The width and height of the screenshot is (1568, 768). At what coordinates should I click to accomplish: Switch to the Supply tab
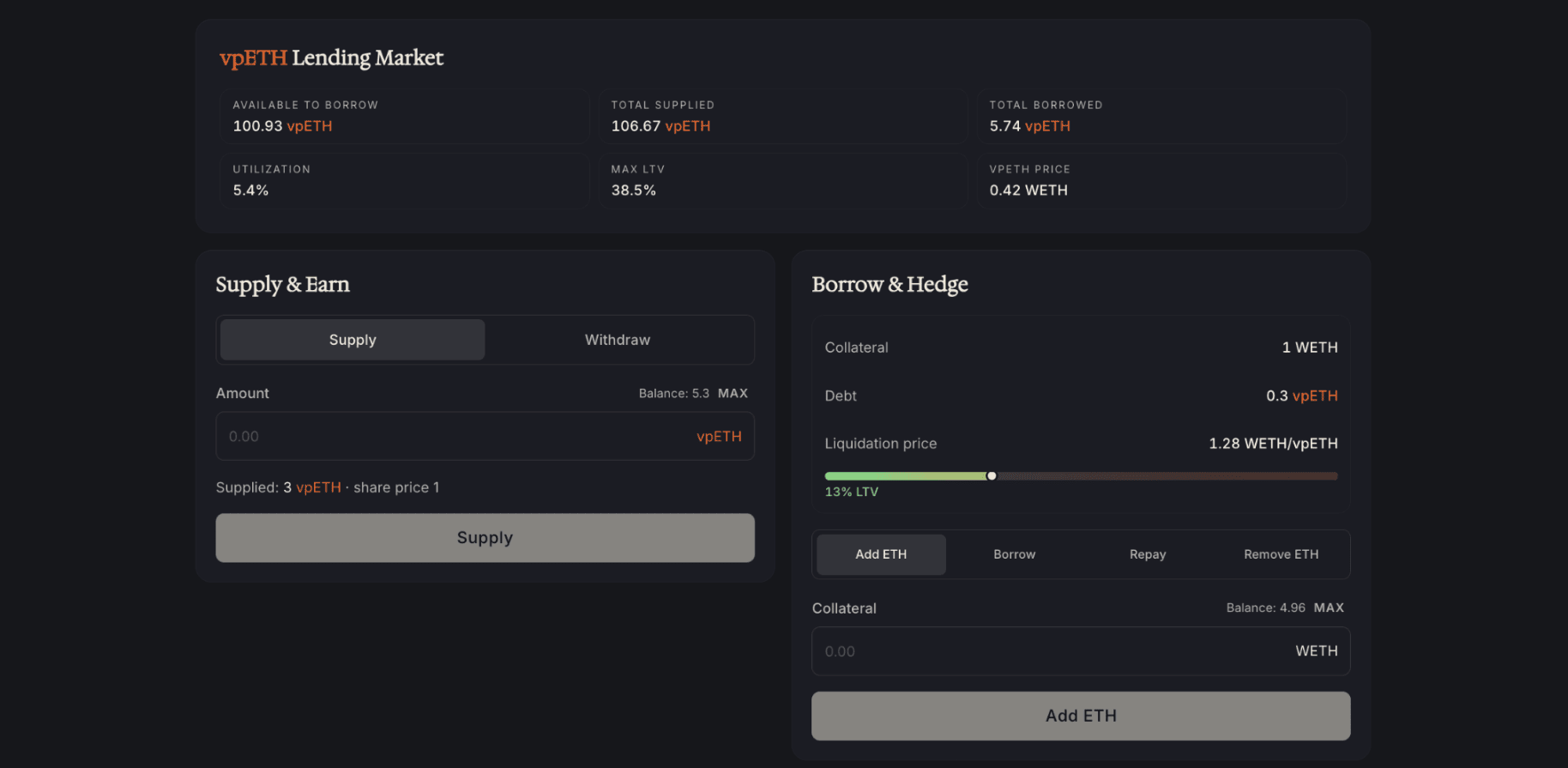coord(353,340)
